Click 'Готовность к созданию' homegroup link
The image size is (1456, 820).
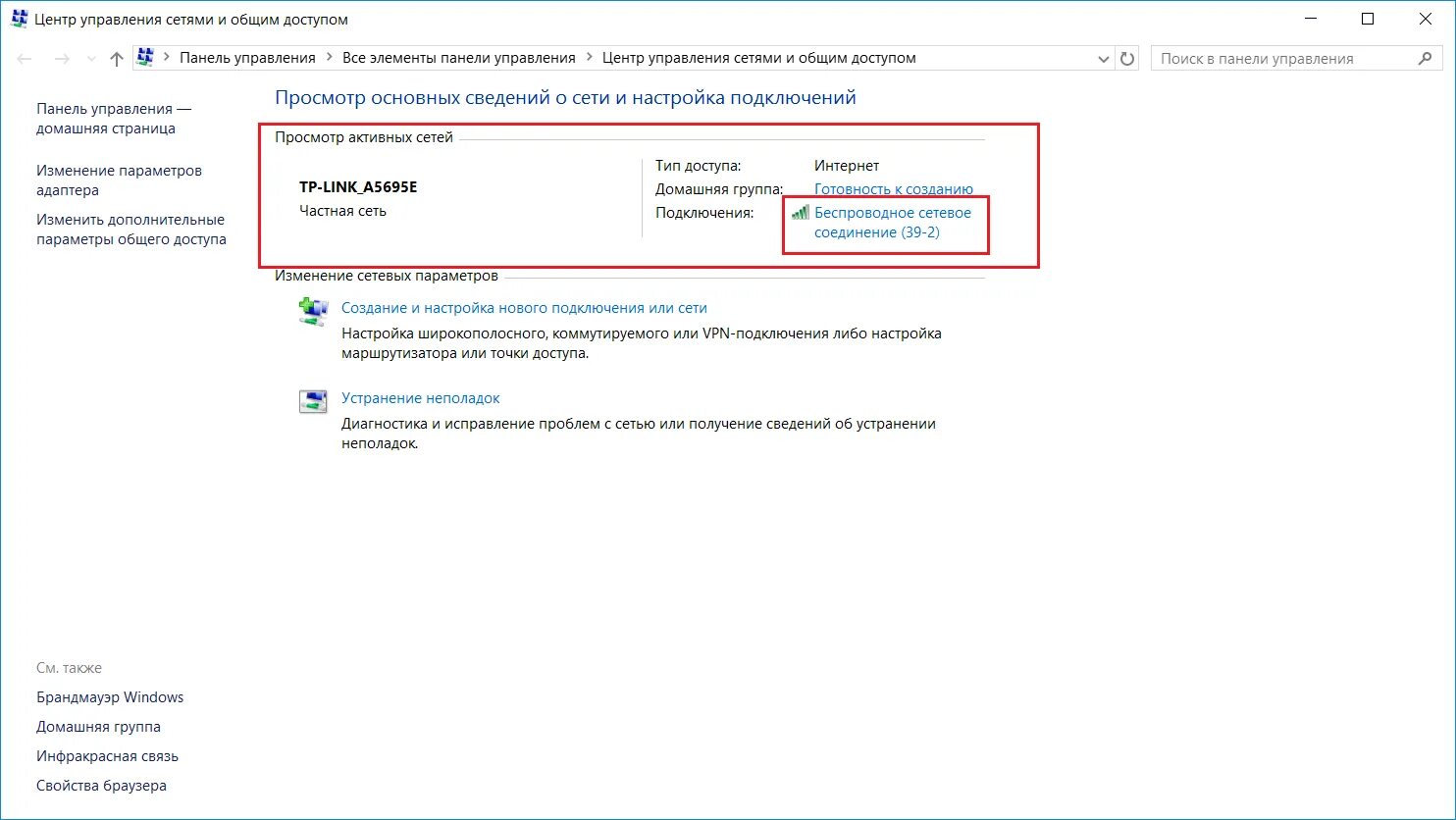[894, 189]
